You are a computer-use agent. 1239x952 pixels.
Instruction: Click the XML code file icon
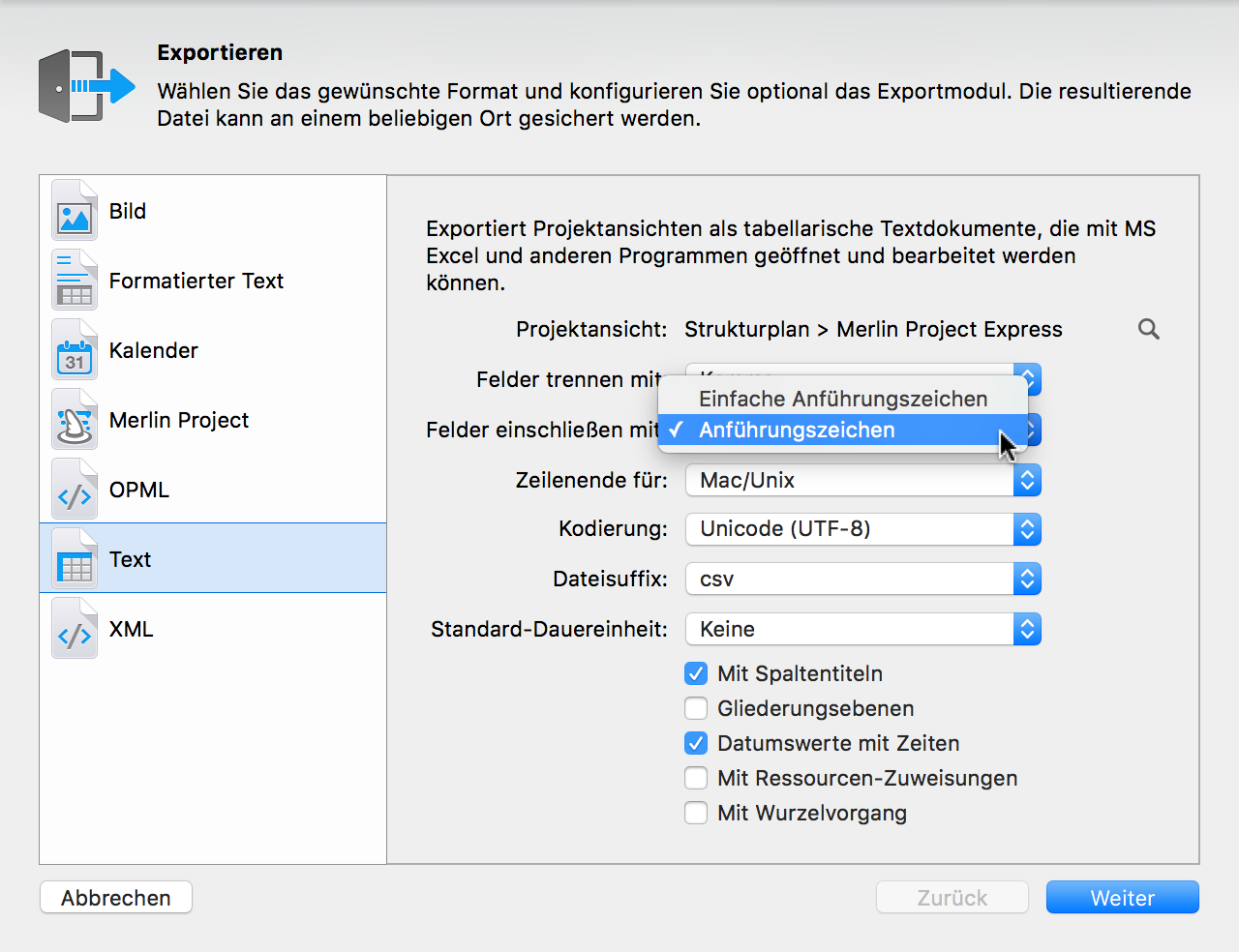point(75,629)
